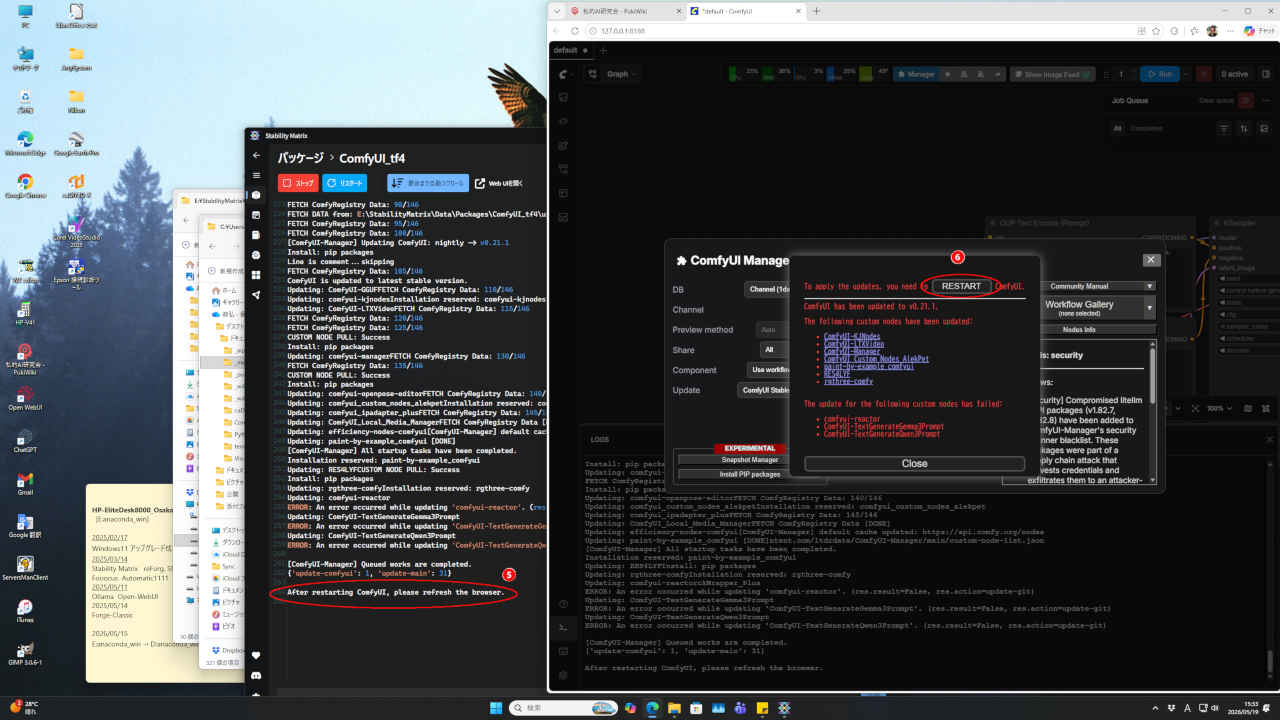Select the All filter in Job Queue
The height and width of the screenshot is (720, 1280).
pyautogui.click(x=1118, y=128)
